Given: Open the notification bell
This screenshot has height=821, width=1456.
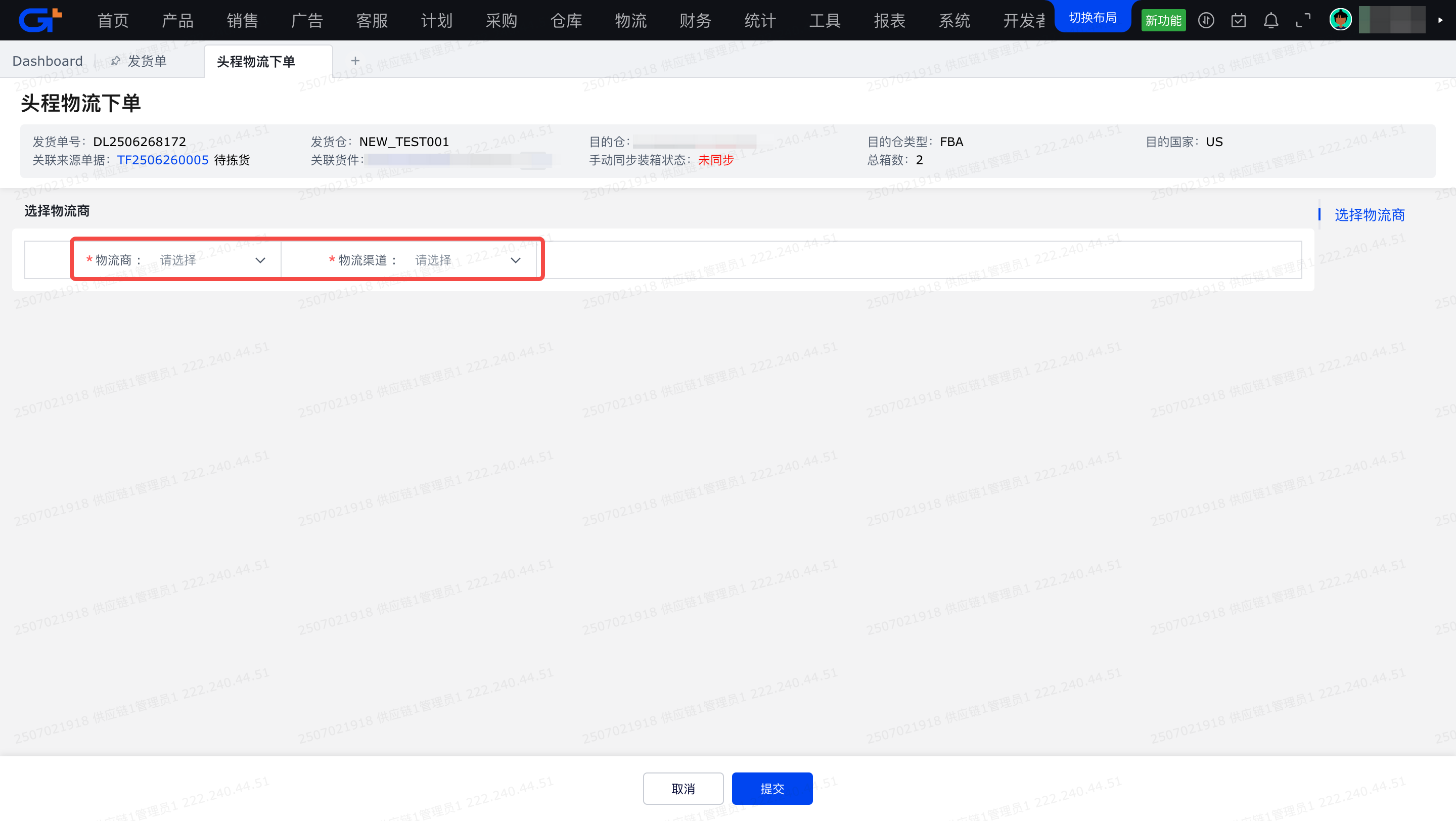Looking at the screenshot, I should tap(1270, 20).
